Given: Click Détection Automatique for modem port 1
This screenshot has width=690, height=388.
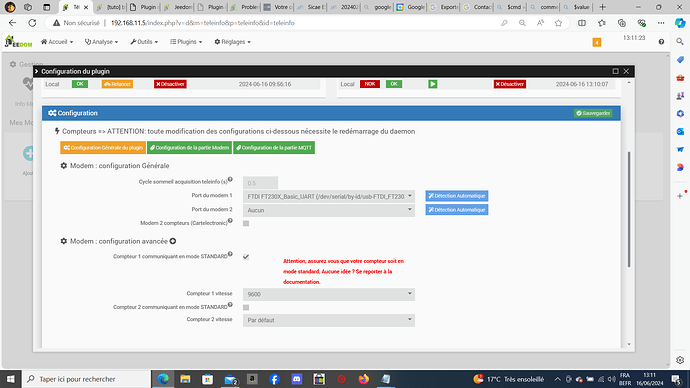Looking at the screenshot, I should [457, 196].
